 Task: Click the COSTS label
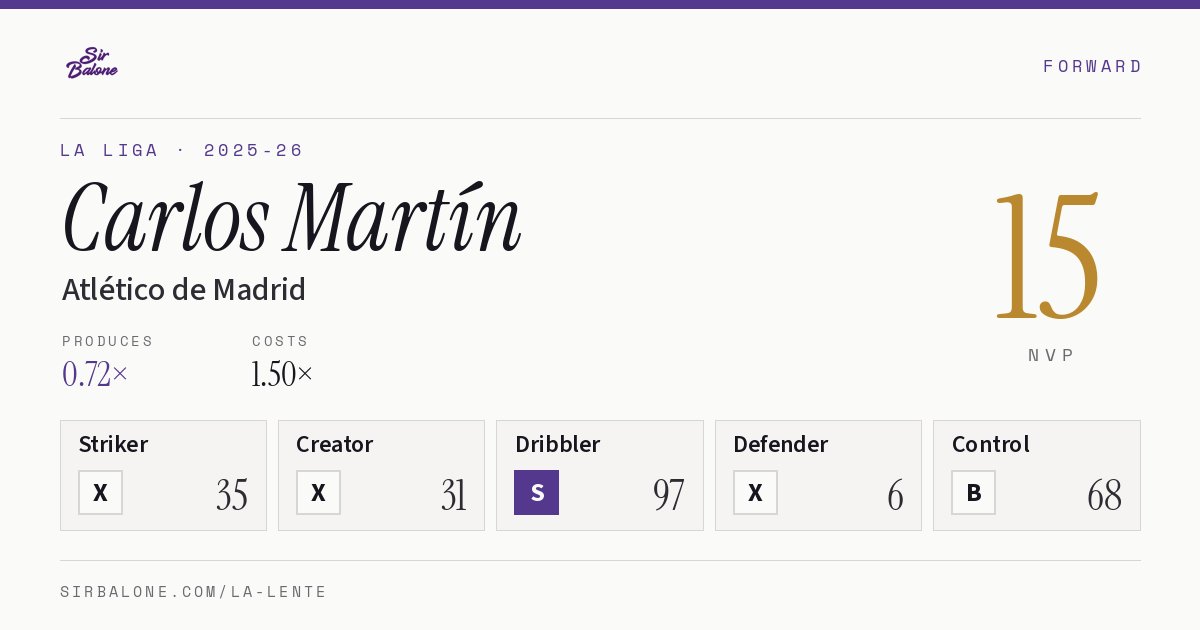click(281, 341)
